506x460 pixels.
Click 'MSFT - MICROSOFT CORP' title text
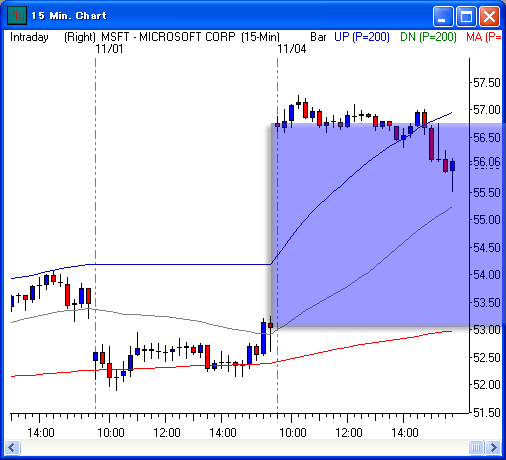[x=168, y=37]
